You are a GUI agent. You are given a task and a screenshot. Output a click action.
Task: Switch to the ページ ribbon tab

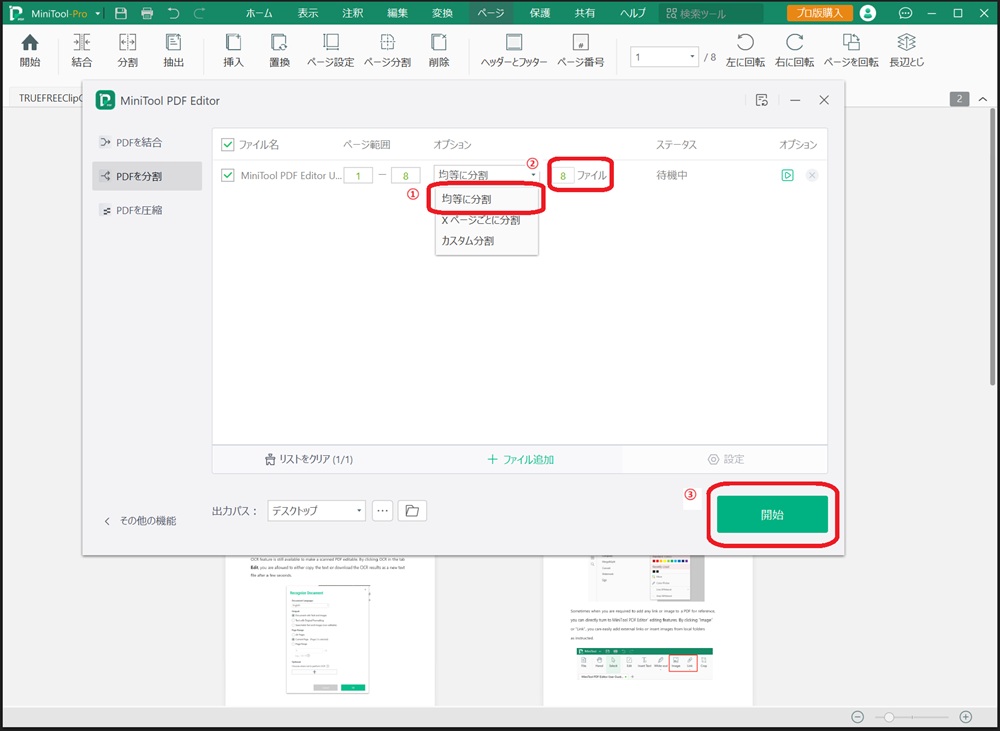490,13
